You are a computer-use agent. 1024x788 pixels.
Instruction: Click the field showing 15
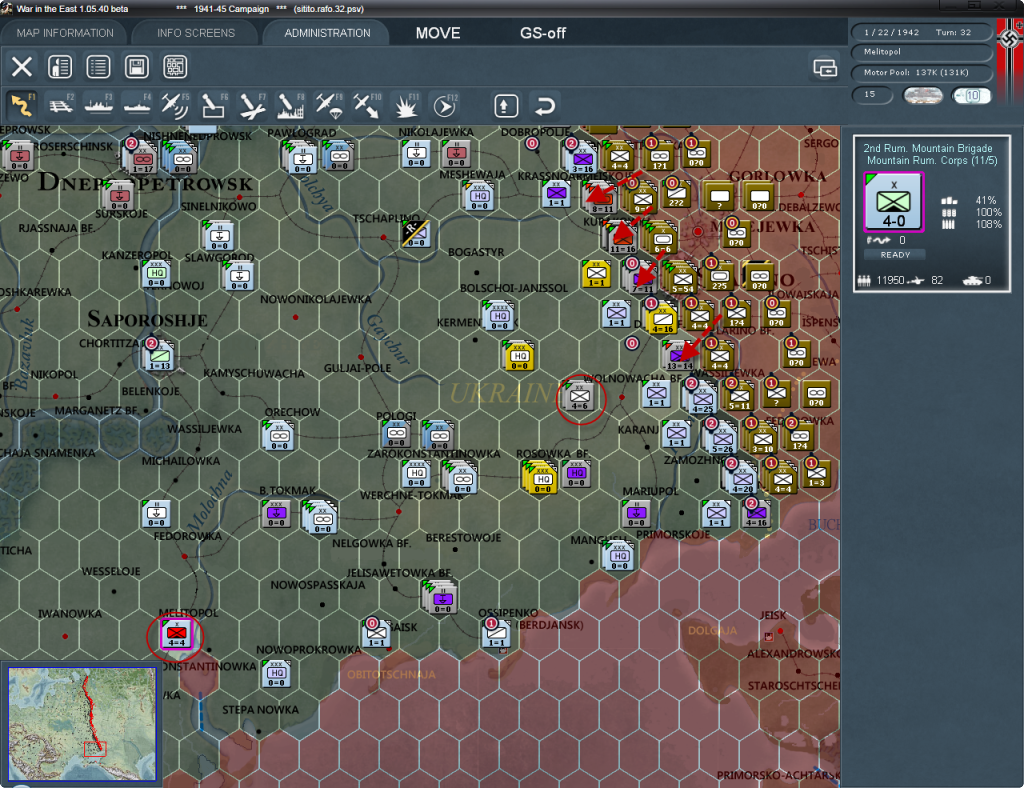tap(872, 95)
